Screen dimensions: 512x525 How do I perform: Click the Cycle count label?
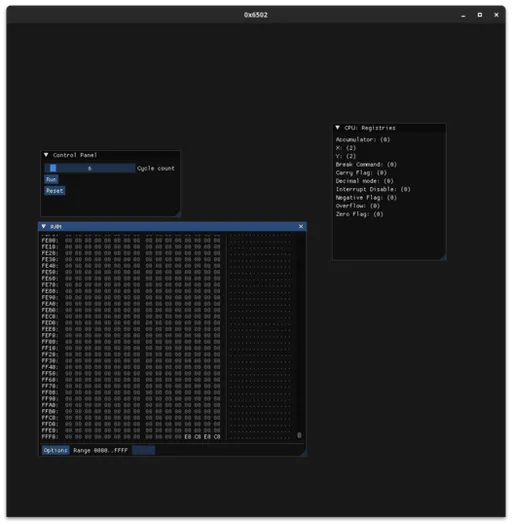(x=156, y=168)
